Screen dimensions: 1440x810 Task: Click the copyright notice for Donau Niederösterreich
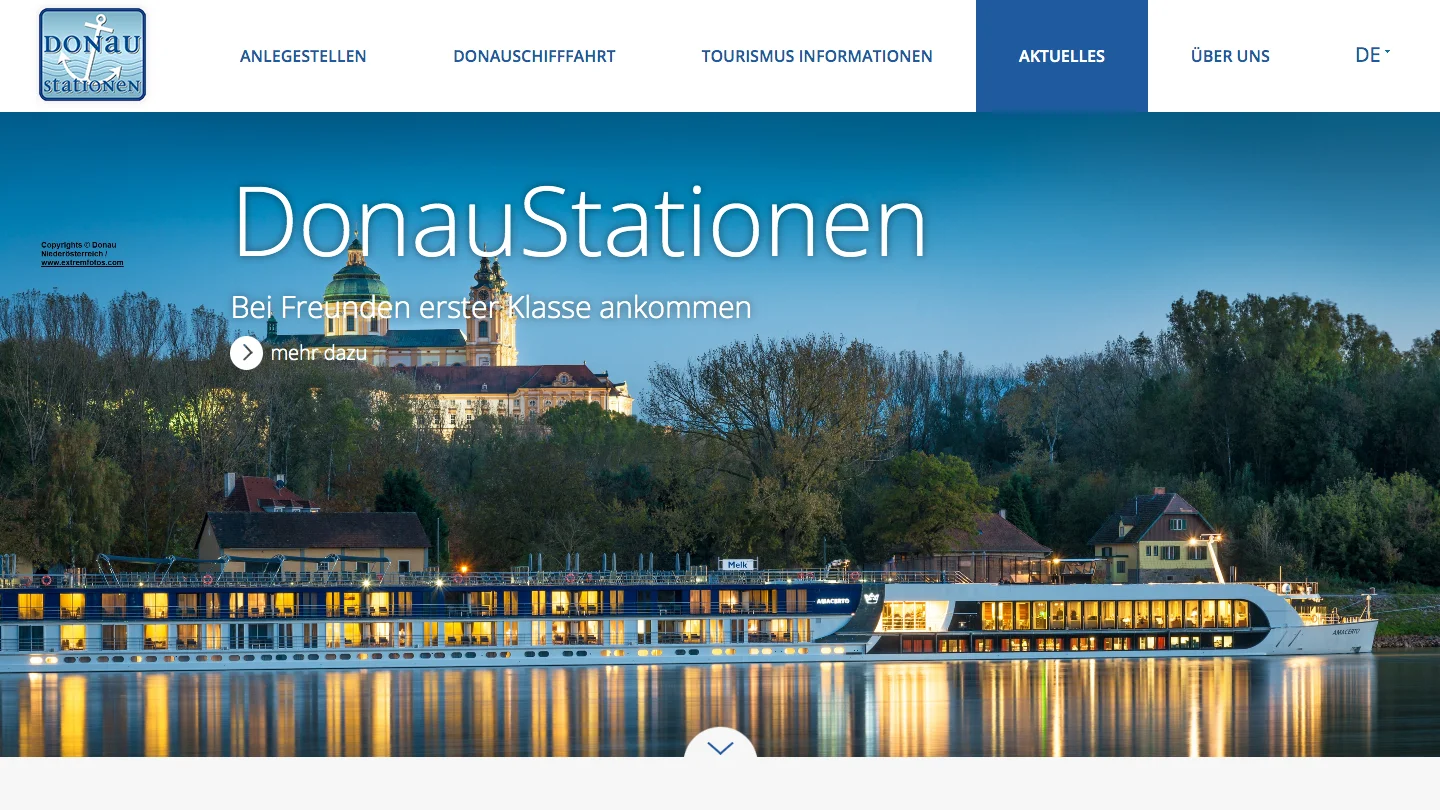point(80,250)
